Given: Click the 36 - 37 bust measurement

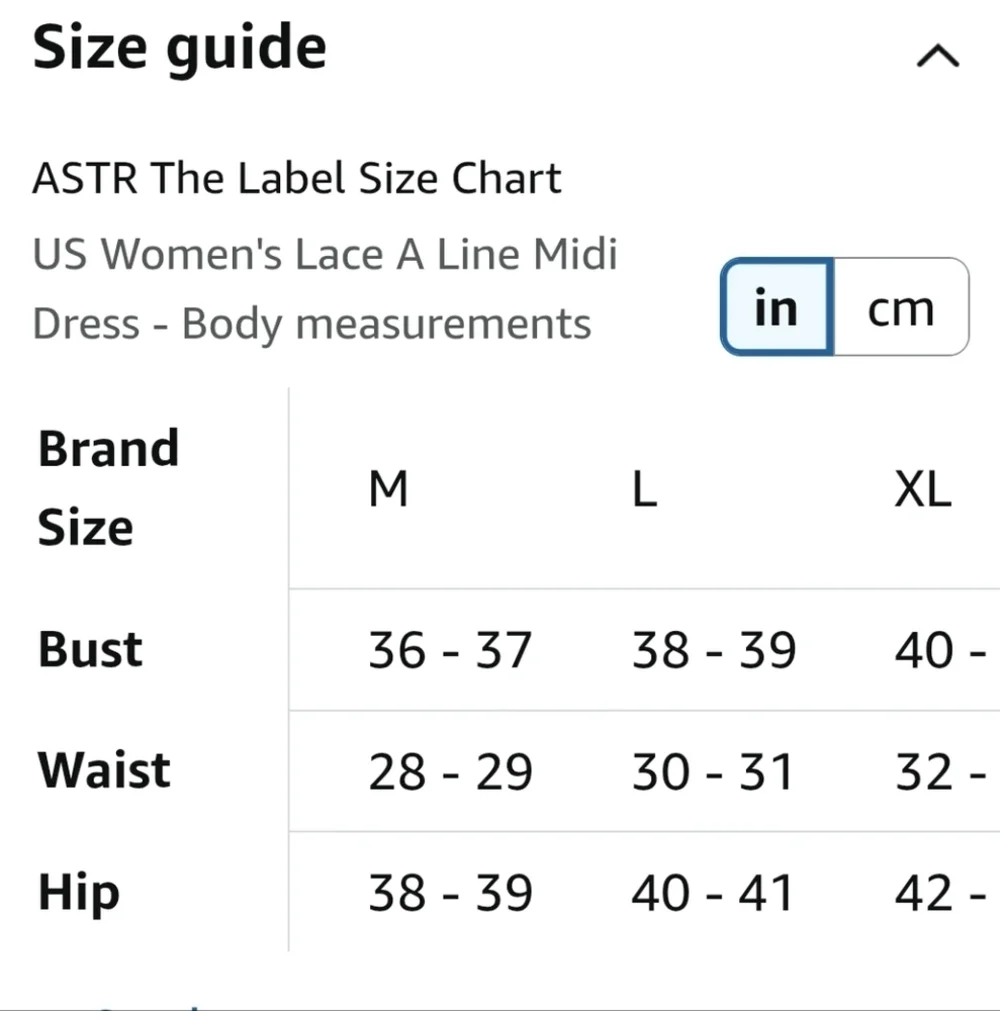Looking at the screenshot, I should pyautogui.click(x=449, y=651).
